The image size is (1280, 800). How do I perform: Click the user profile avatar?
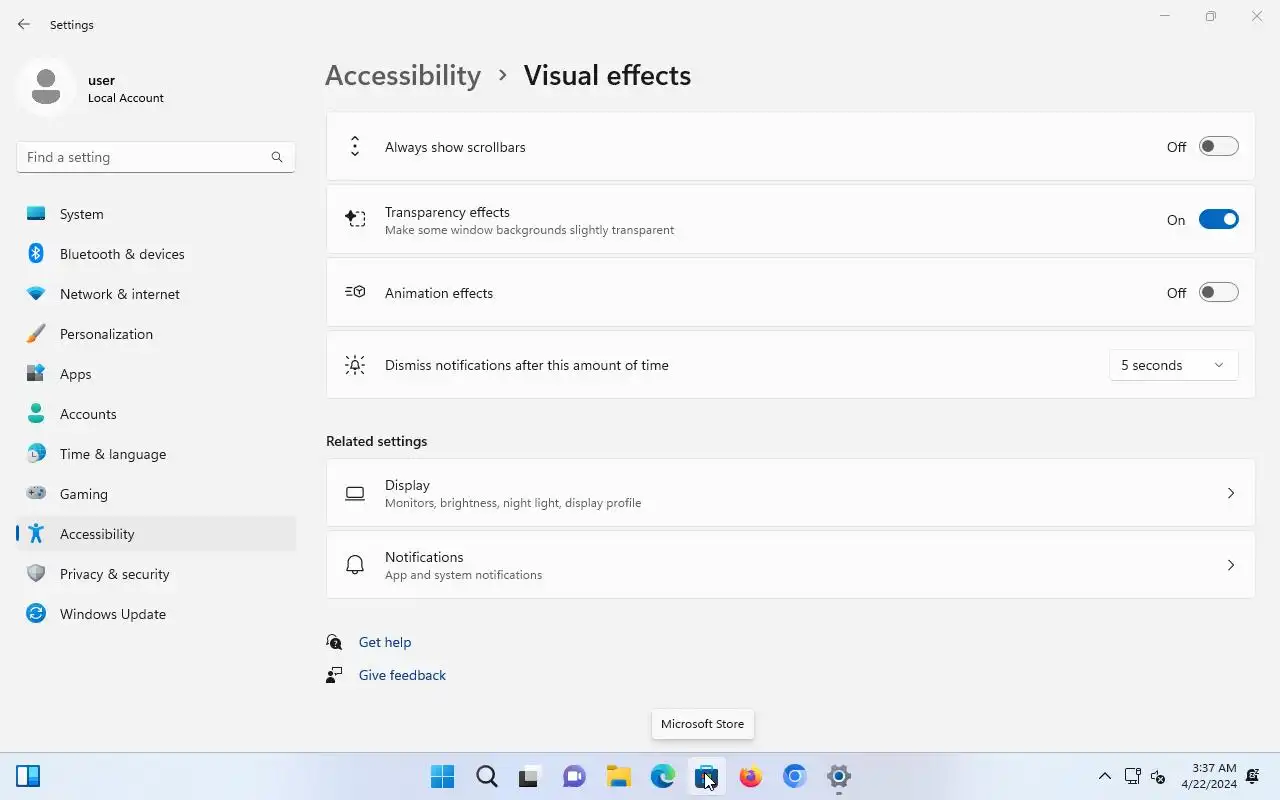(x=45, y=88)
